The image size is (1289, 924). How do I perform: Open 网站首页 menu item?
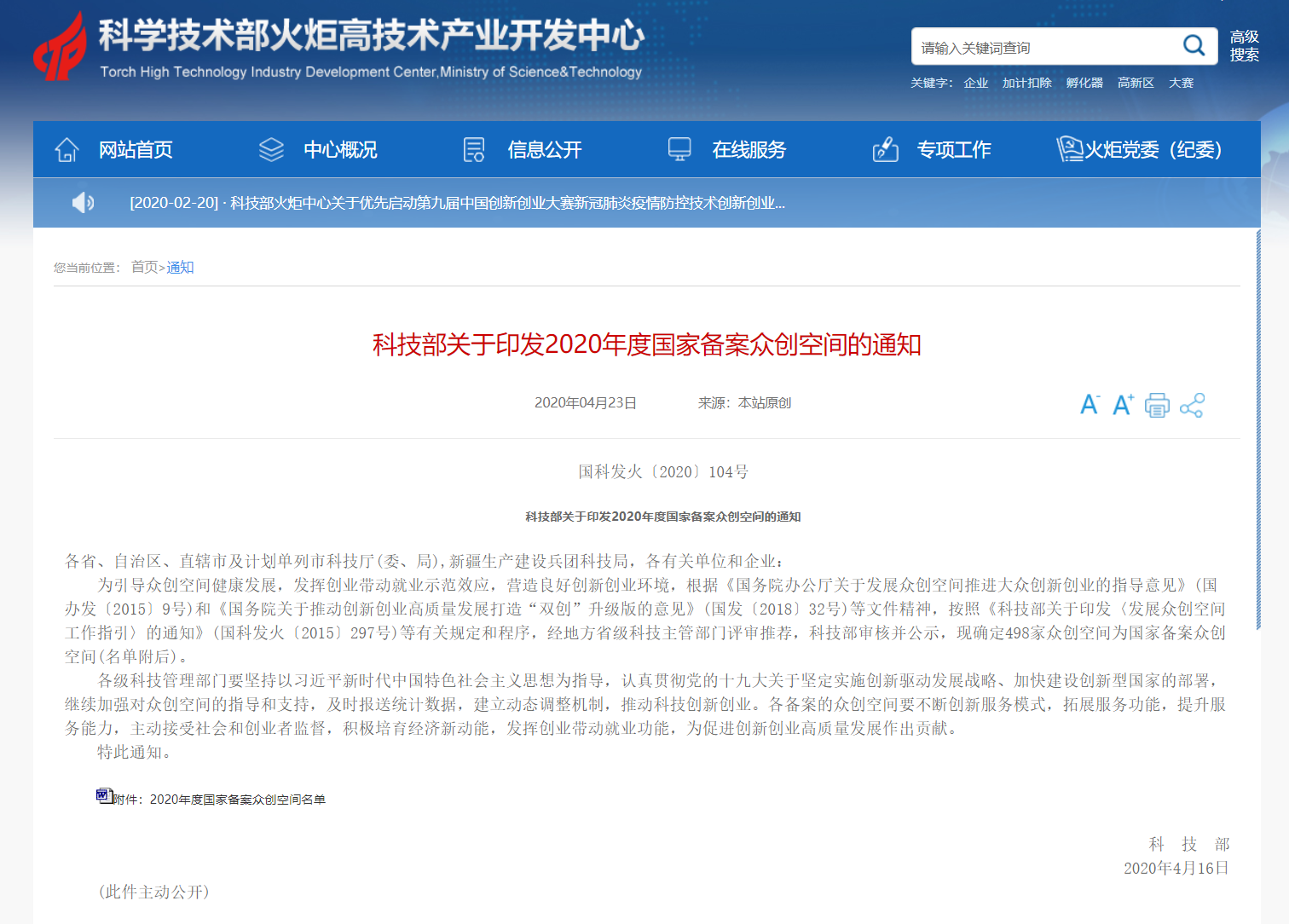(x=136, y=150)
